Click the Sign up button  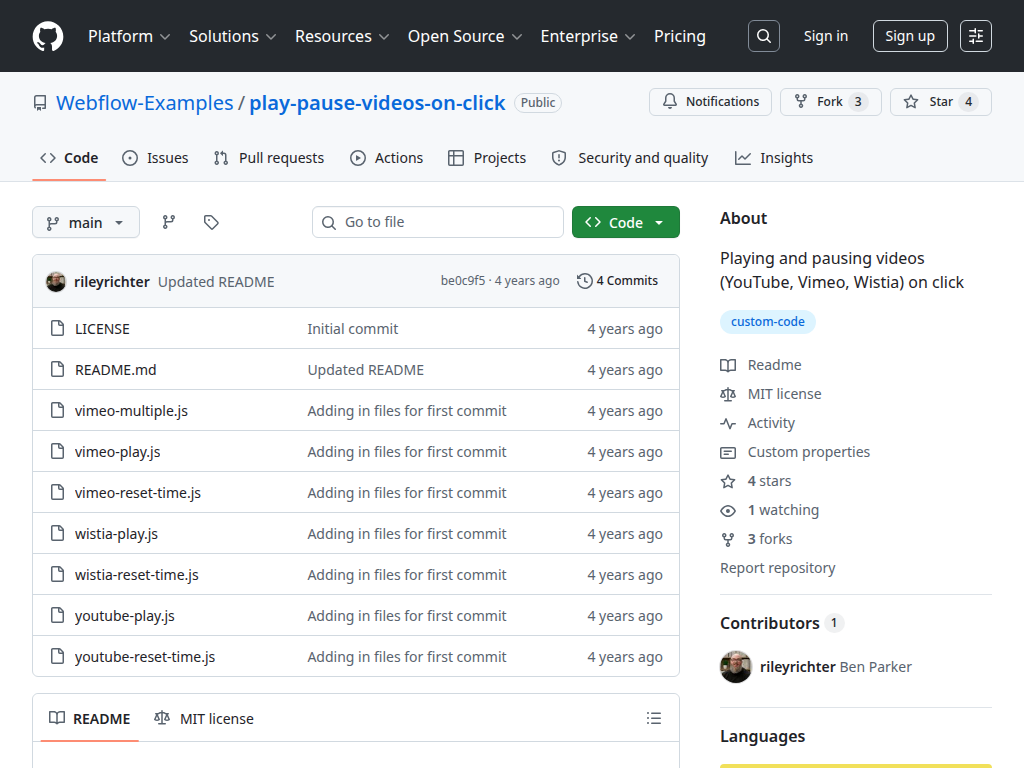click(x=910, y=36)
